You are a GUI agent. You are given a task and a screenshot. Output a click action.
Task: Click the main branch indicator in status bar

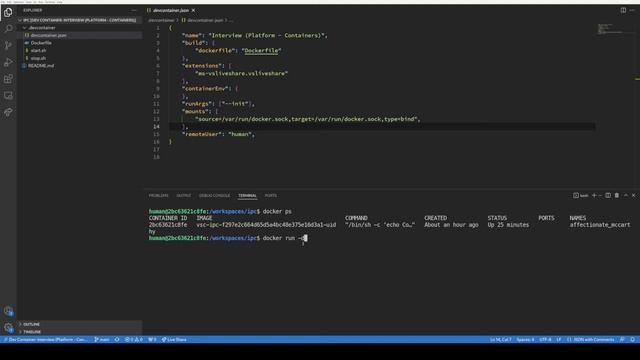pyautogui.click(x=102, y=340)
